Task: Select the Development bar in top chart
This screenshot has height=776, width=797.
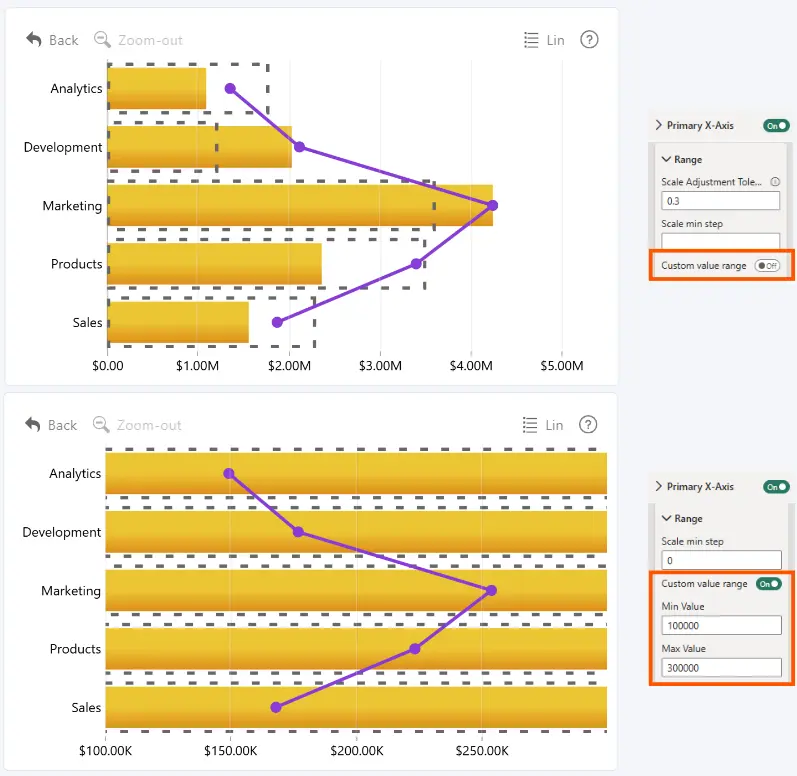Action: click(199, 147)
